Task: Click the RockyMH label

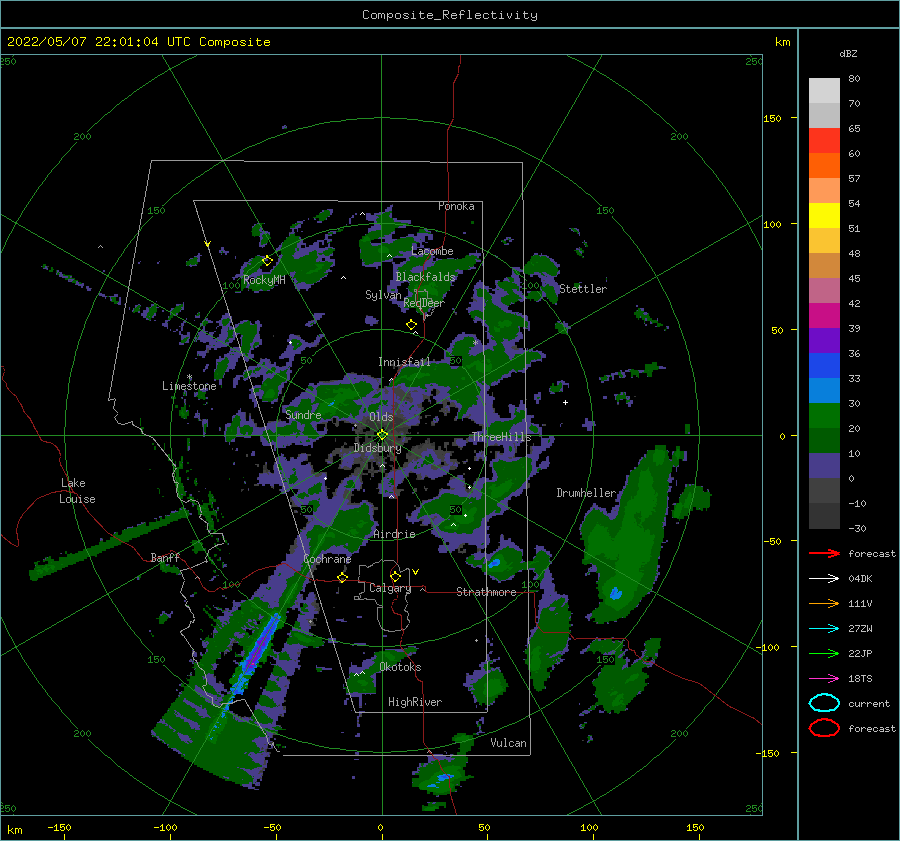Action: [x=264, y=280]
